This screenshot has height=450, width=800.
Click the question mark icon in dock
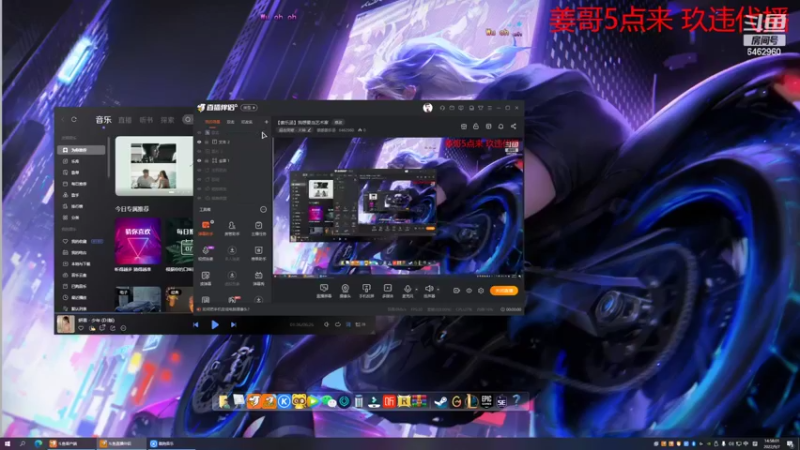516,401
